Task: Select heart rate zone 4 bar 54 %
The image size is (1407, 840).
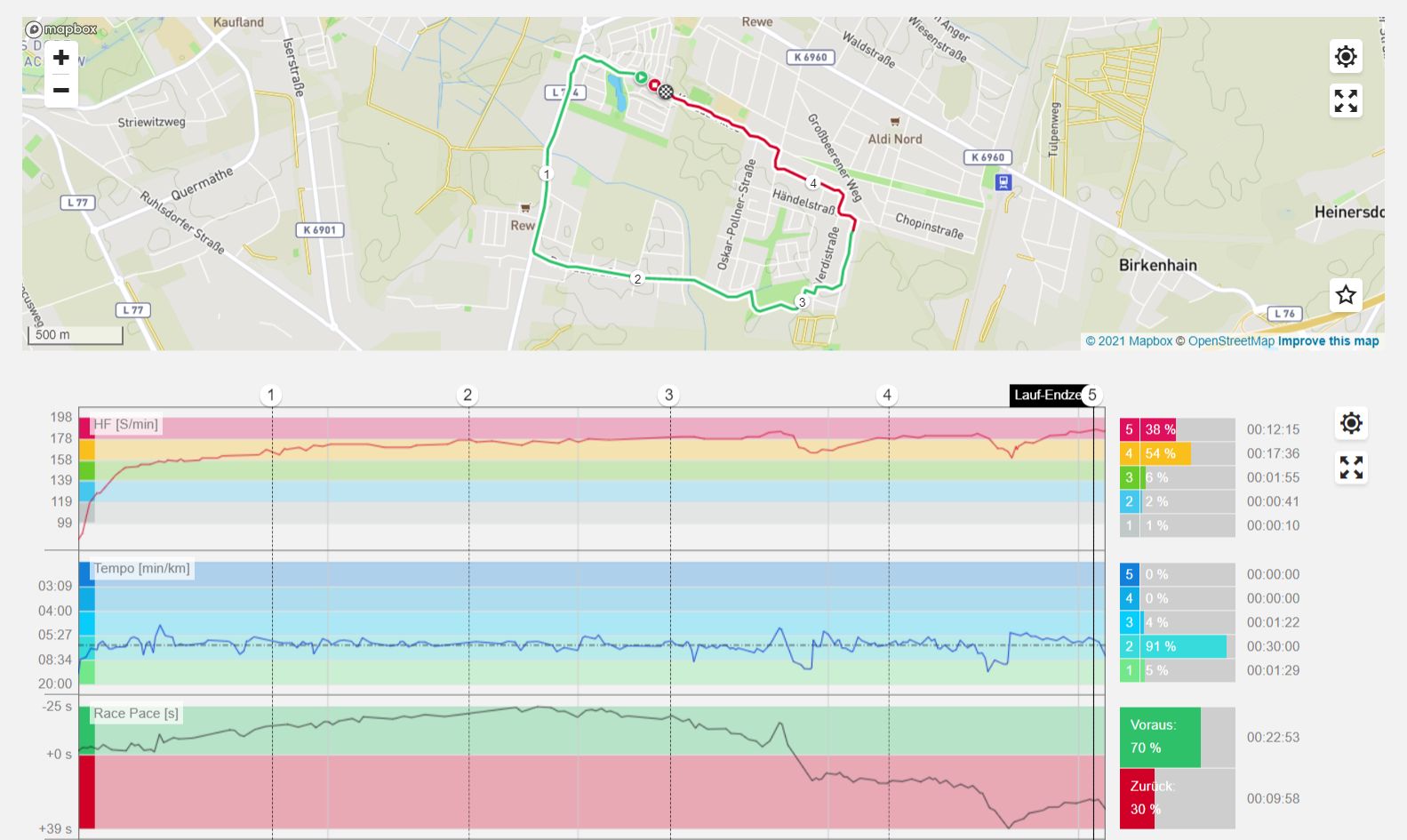Action: 1177,453
